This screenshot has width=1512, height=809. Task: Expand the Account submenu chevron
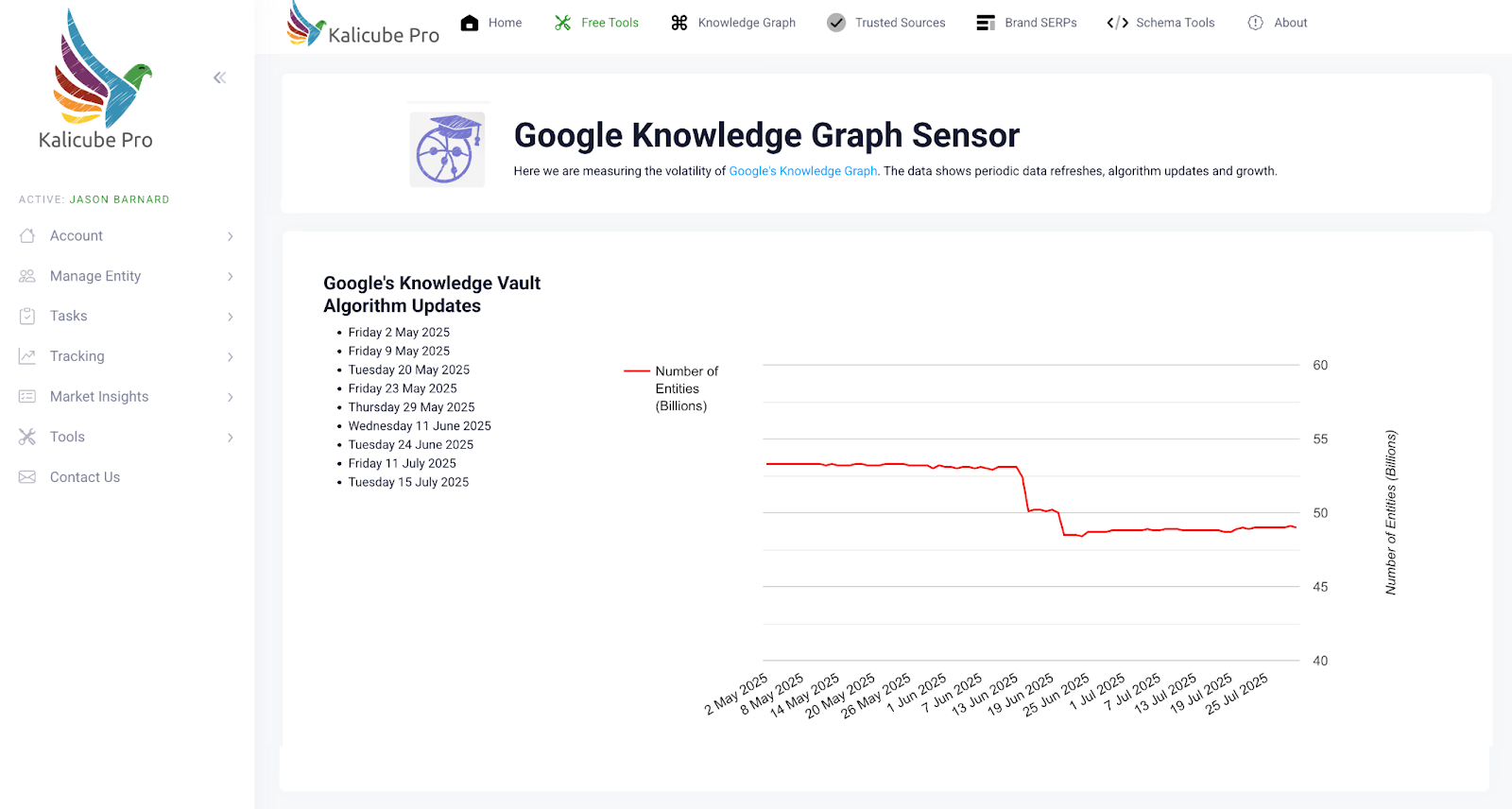click(230, 236)
